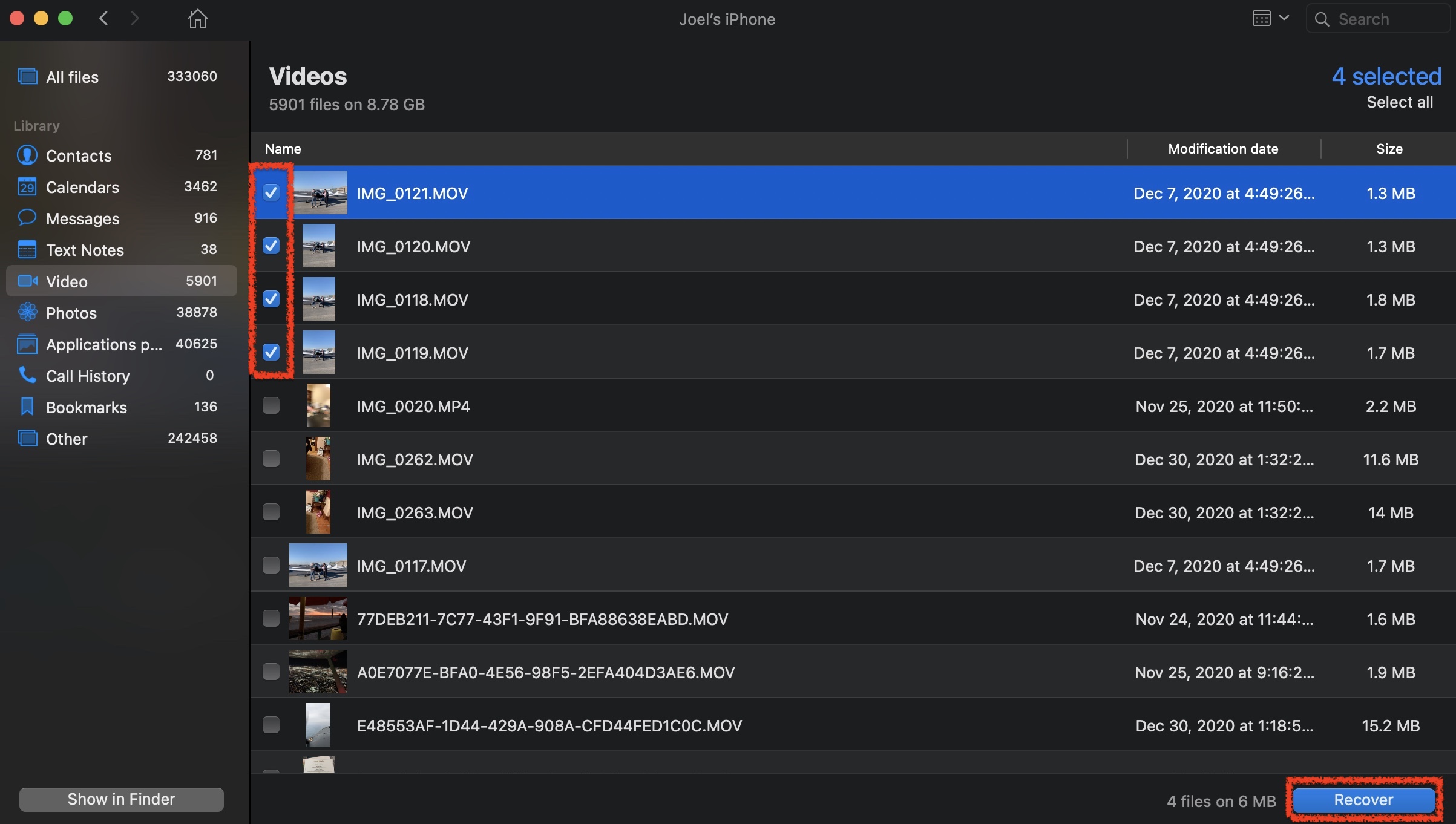Uncheck IMG_0119.MOV checkbox
Viewport: 1456px width, 824px height.
coord(271,352)
